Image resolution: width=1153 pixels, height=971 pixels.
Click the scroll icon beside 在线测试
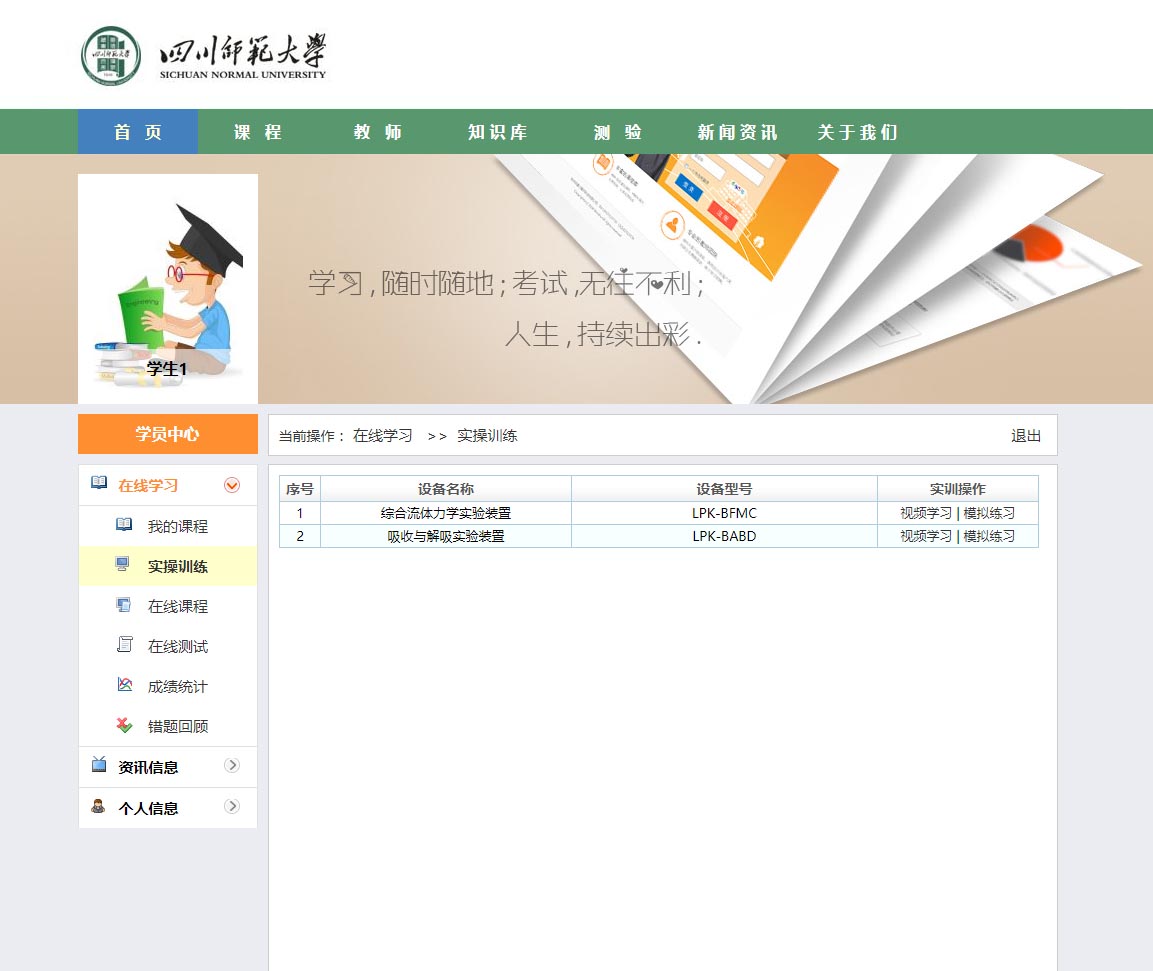(124, 645)
